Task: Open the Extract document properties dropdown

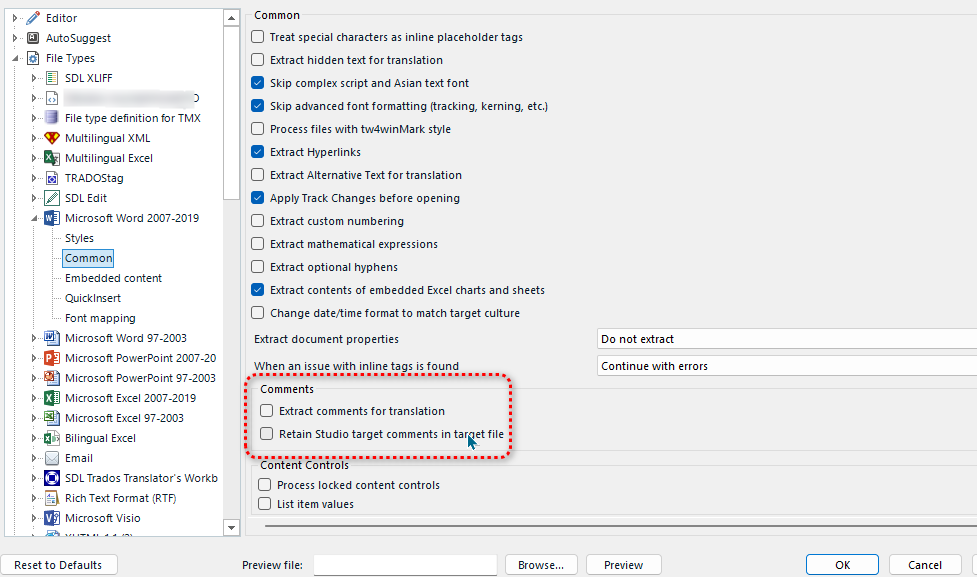Action: pos(786,339)
